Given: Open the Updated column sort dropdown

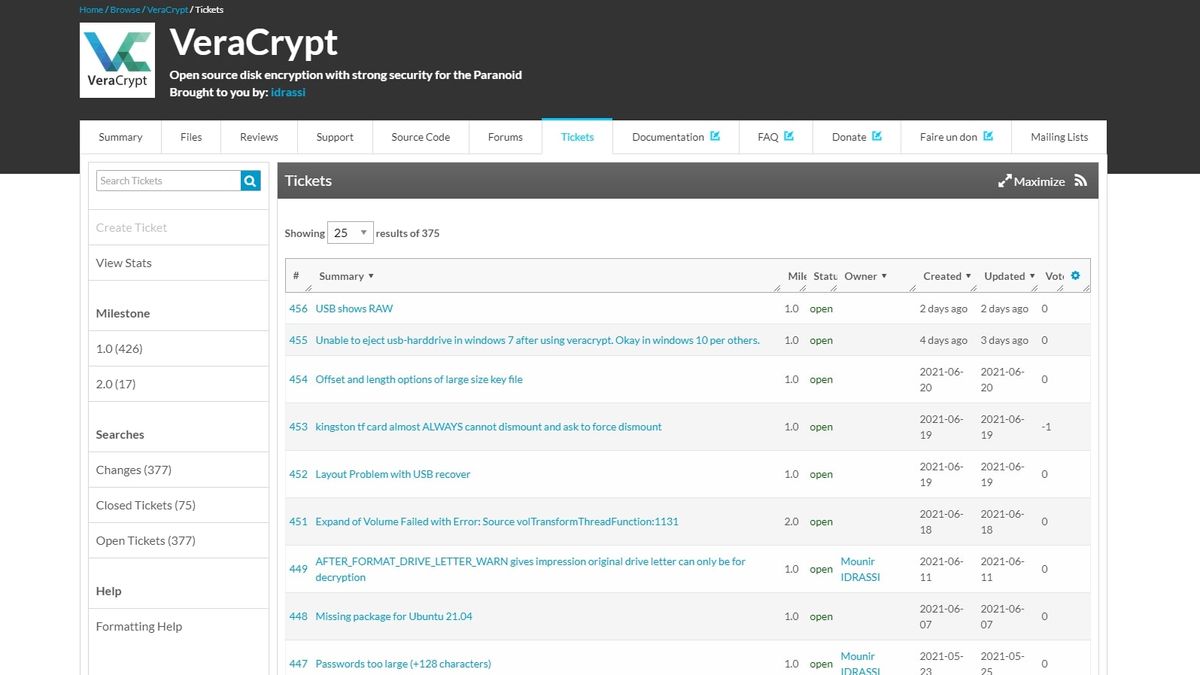Looking at the screenshot, I should (1032, 276).
